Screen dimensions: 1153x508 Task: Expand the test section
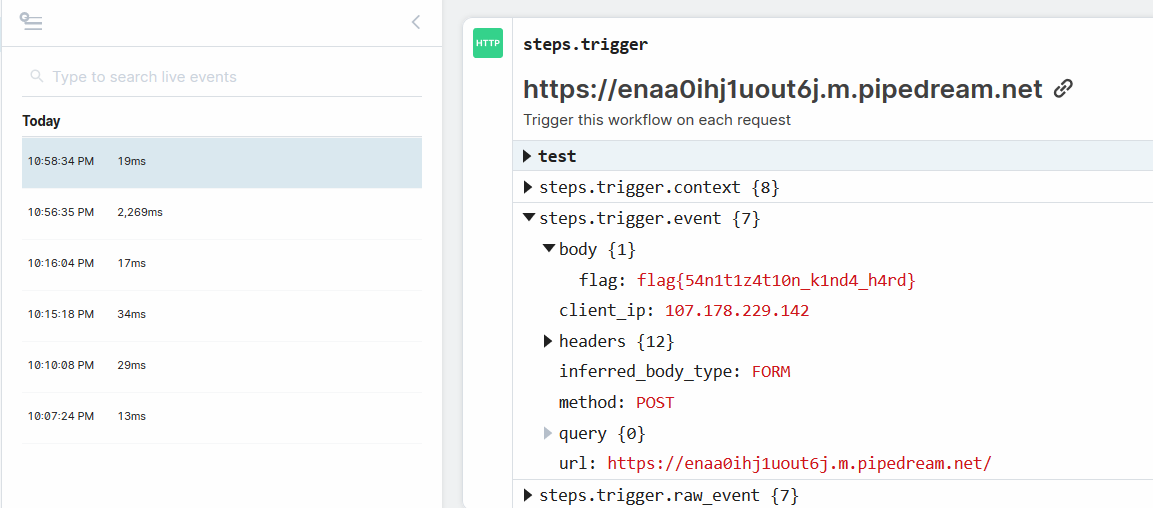tap(527, 156)
